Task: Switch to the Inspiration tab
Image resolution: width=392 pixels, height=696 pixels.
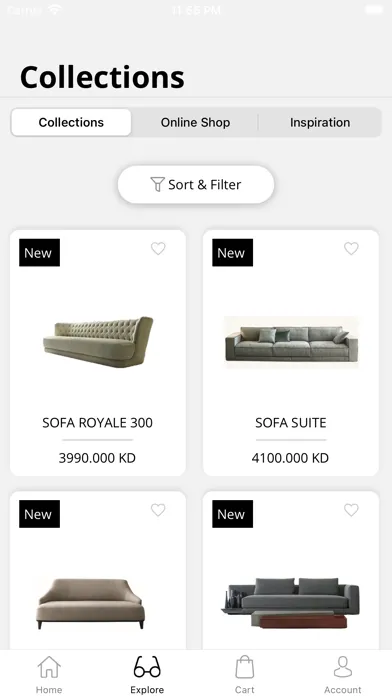Action: coord(320,123)
